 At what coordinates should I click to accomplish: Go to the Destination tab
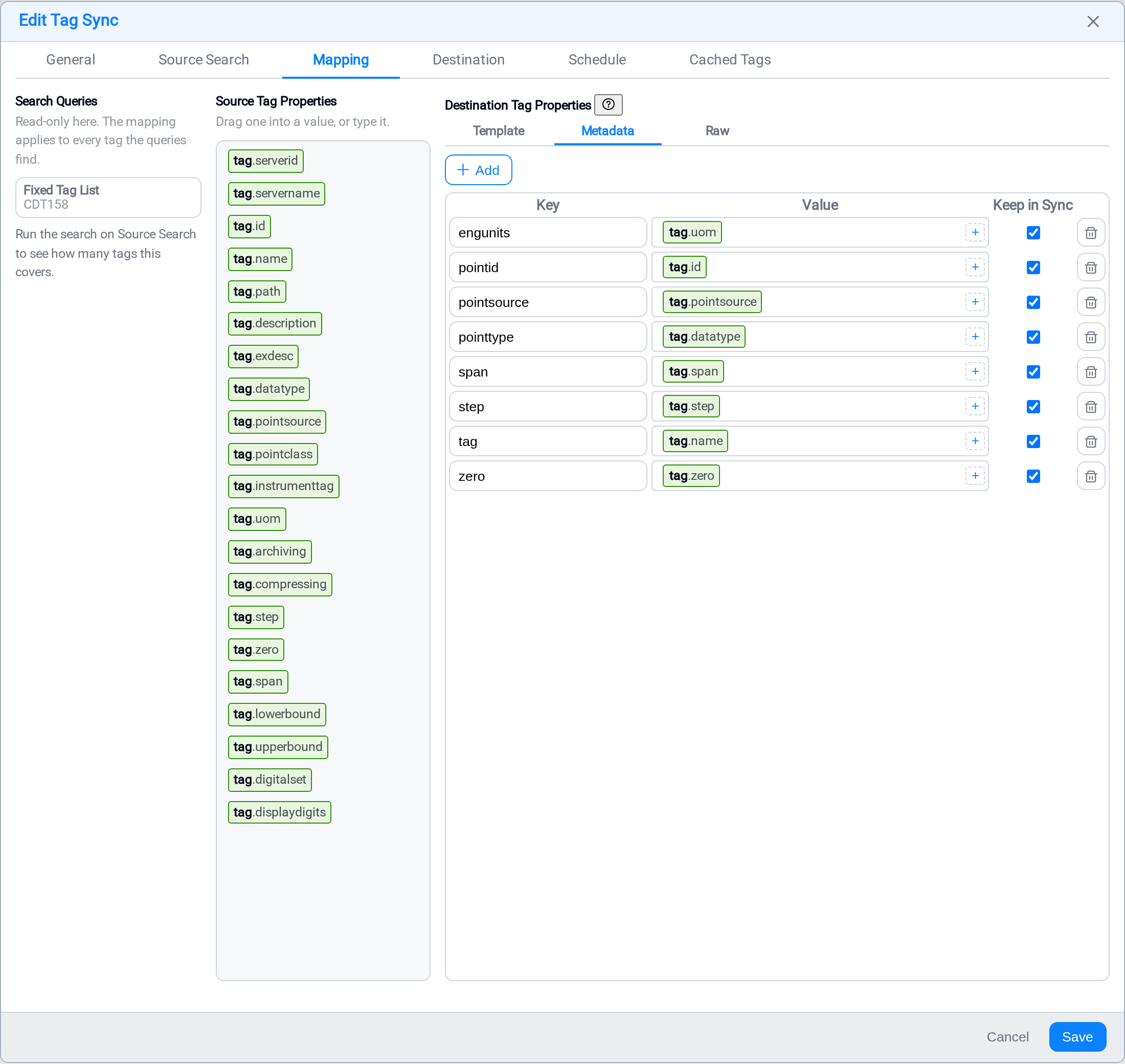pos(468,59)
